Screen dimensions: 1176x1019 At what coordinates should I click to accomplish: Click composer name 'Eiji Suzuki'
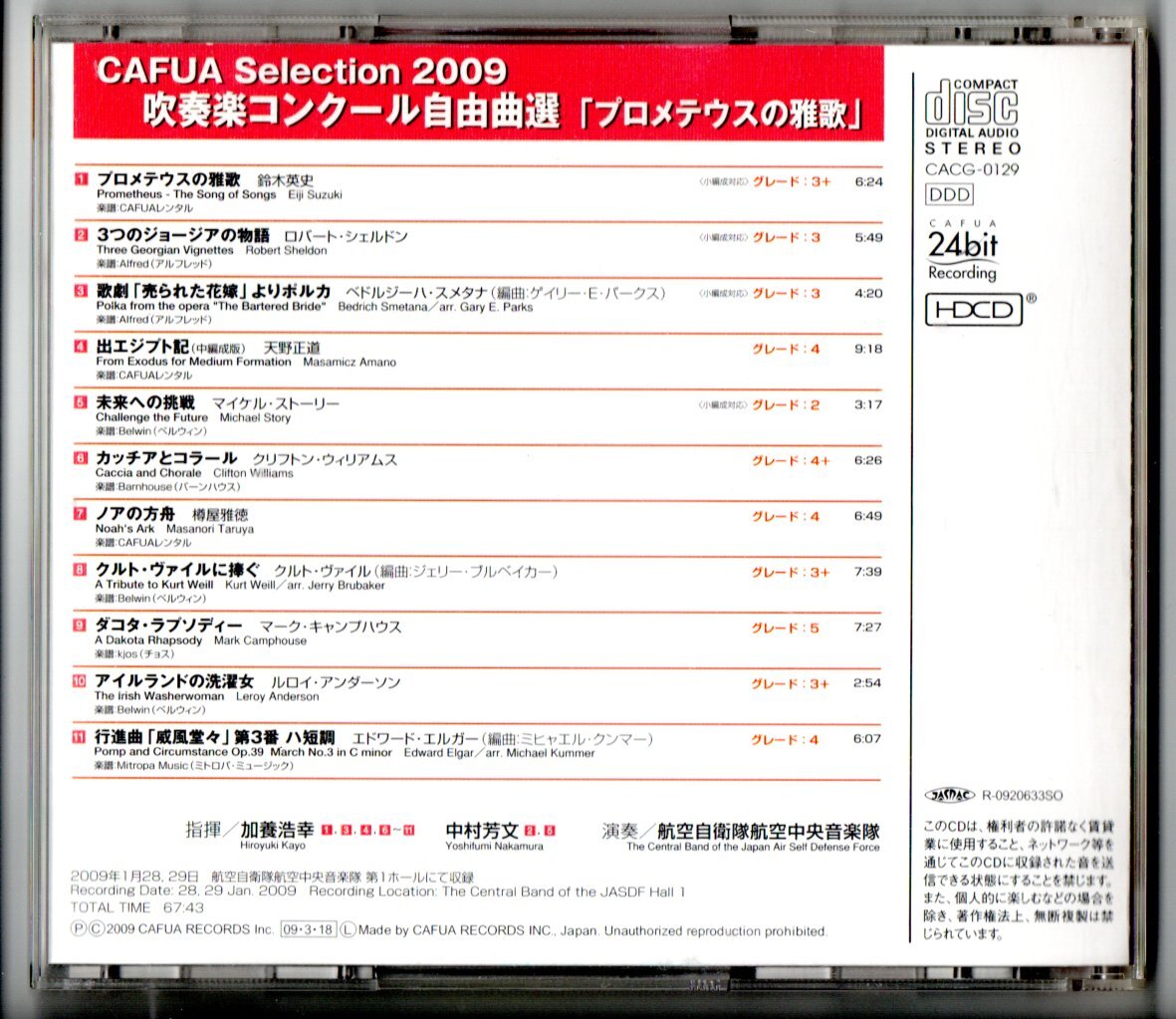[x=315, y=194]
